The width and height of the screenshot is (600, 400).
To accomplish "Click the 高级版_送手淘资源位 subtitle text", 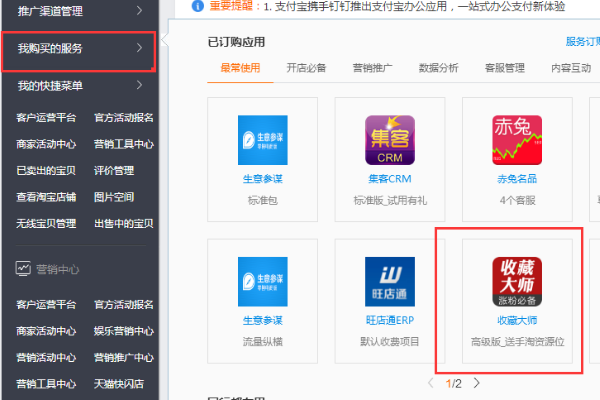I will pyautogui.click(x=517, y=341).
